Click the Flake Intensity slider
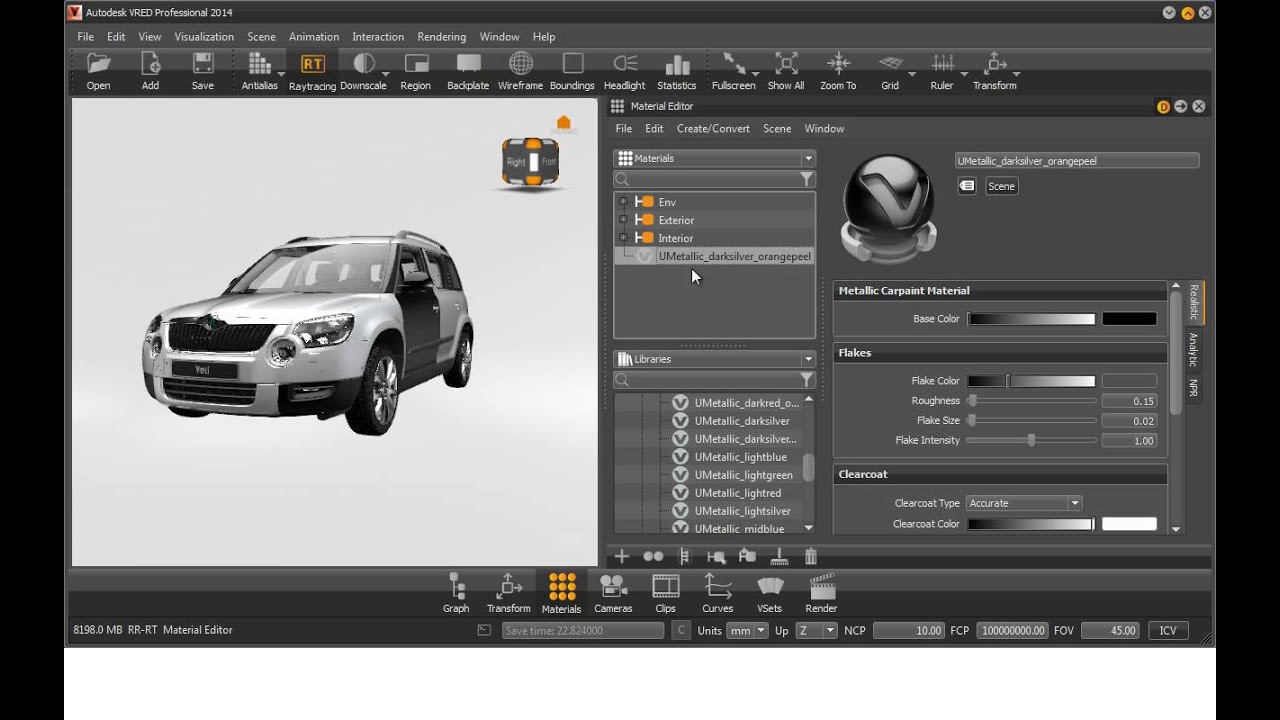1280x720 pixels. click(x=1031, y=440)
